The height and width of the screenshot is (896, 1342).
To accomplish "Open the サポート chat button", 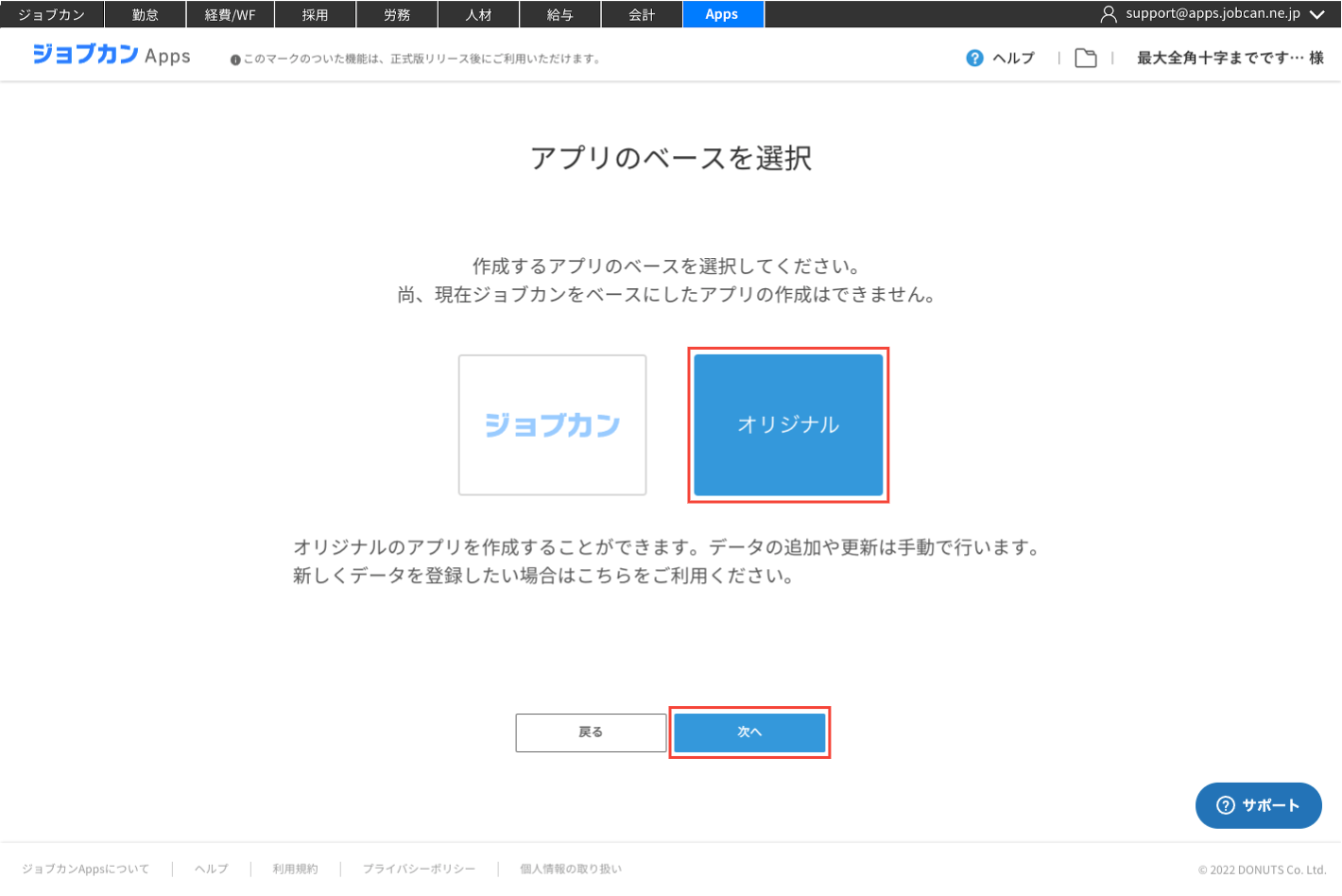I will tap(1258, 805).
